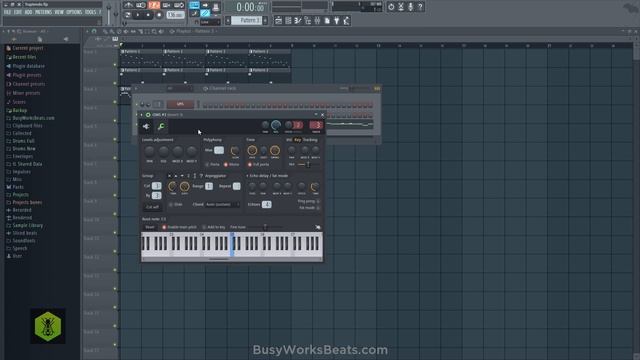Screen dimensions: 640x360
Task: Open the Playlist view from toolbar
Action: coord(278,20)
